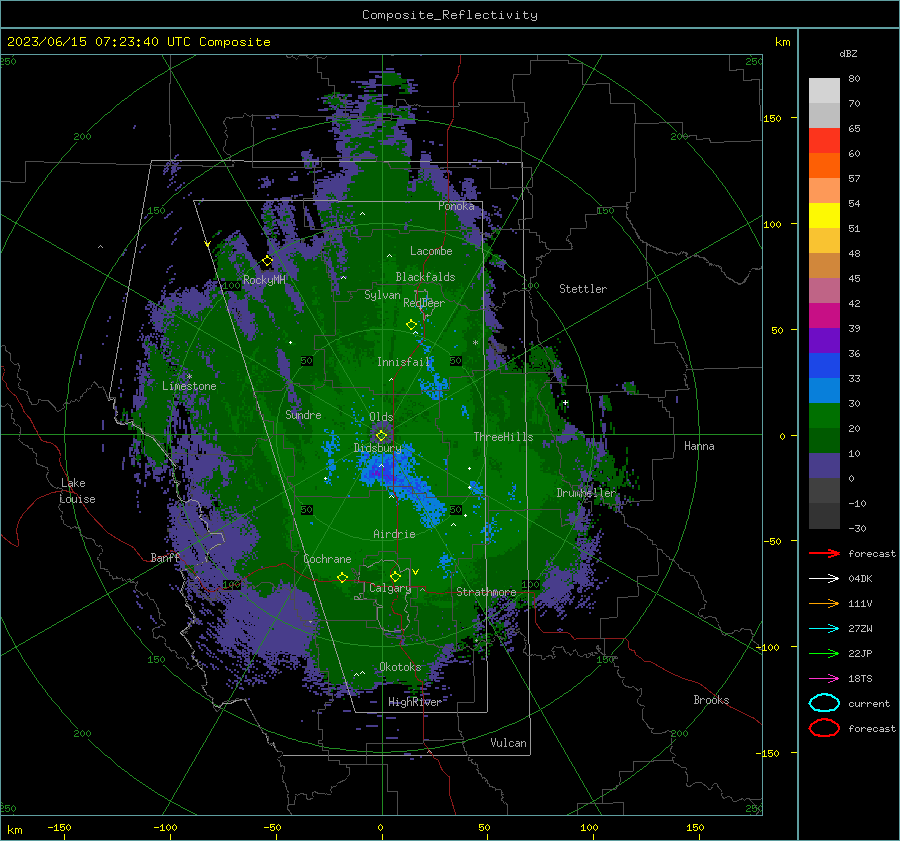Select the Ponoka city label
This screenshot has width=900, height=841.
(456, 206)
